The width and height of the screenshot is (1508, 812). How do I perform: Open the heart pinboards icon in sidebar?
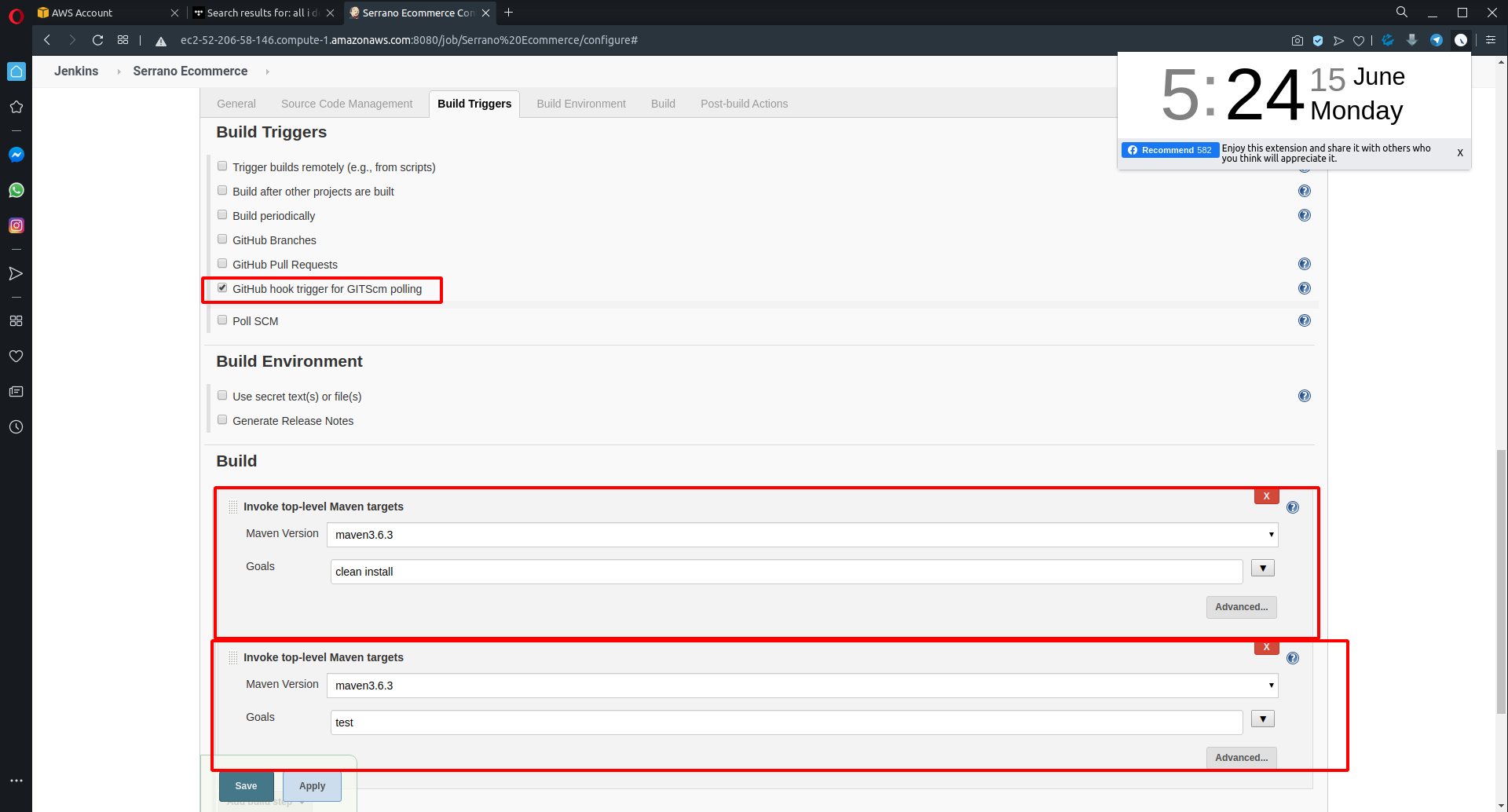(x=16, y=356)
